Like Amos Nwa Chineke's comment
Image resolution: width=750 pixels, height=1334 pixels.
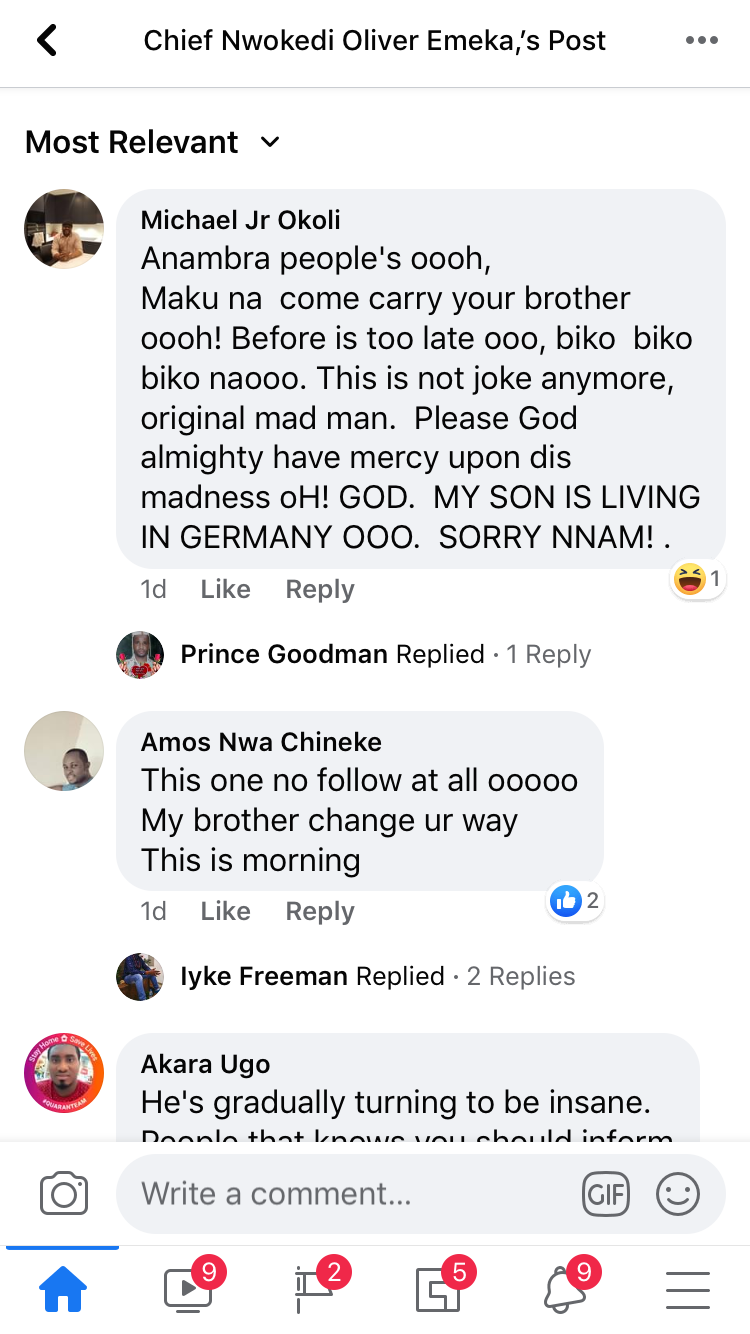pos(225,912)
